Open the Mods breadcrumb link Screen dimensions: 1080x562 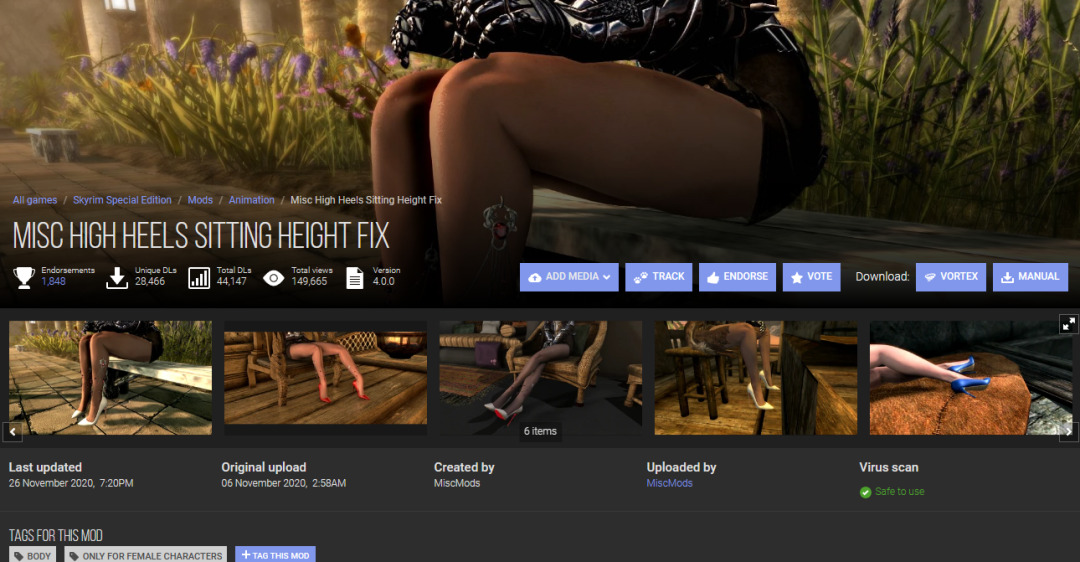200,200
